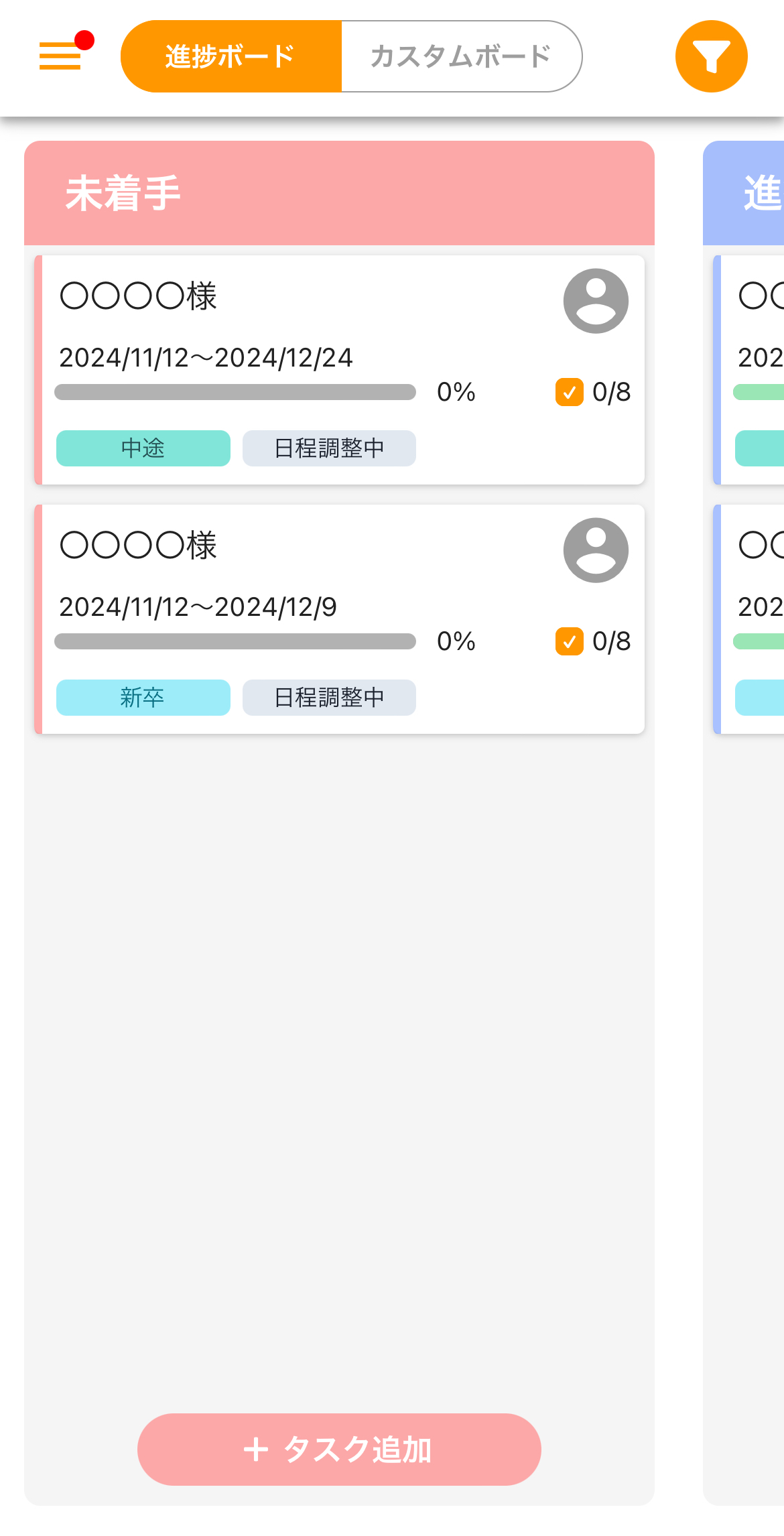
Task: Select the 中途 tag on the first card
Action: [x=143, y=448]
